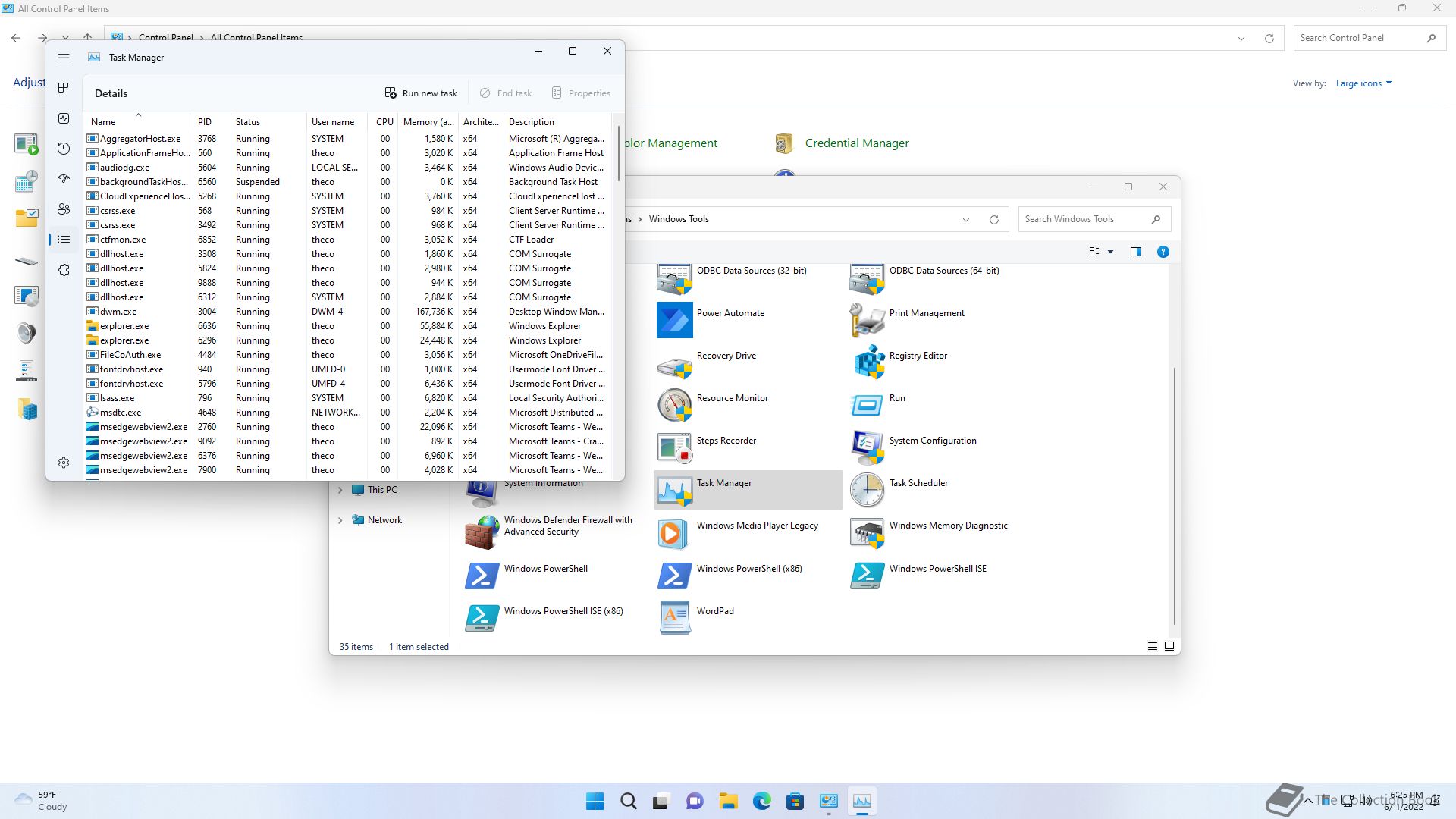
Task: Click End task button
Action: [x=506, y=93]
